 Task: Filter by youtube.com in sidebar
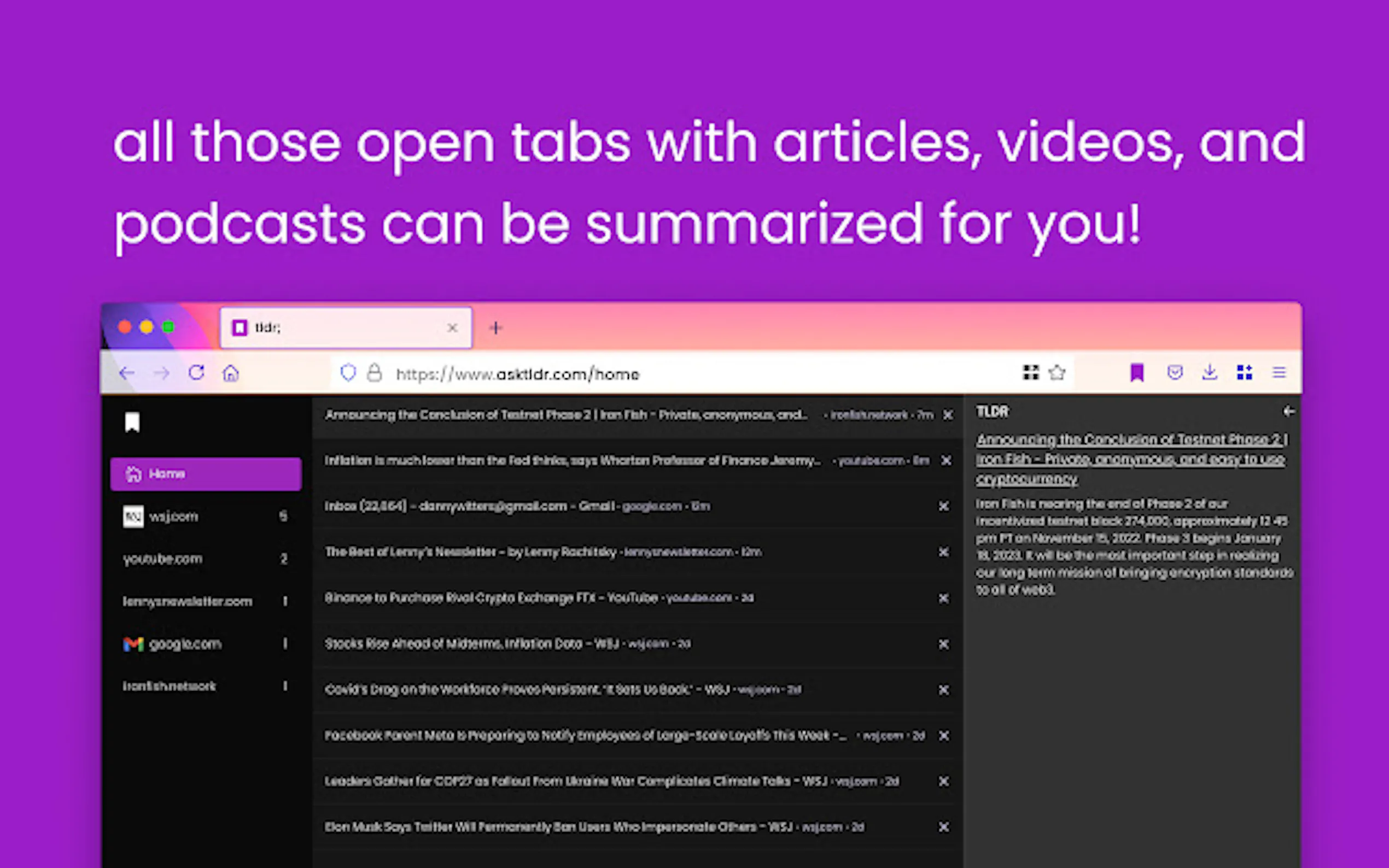(163, 559)
